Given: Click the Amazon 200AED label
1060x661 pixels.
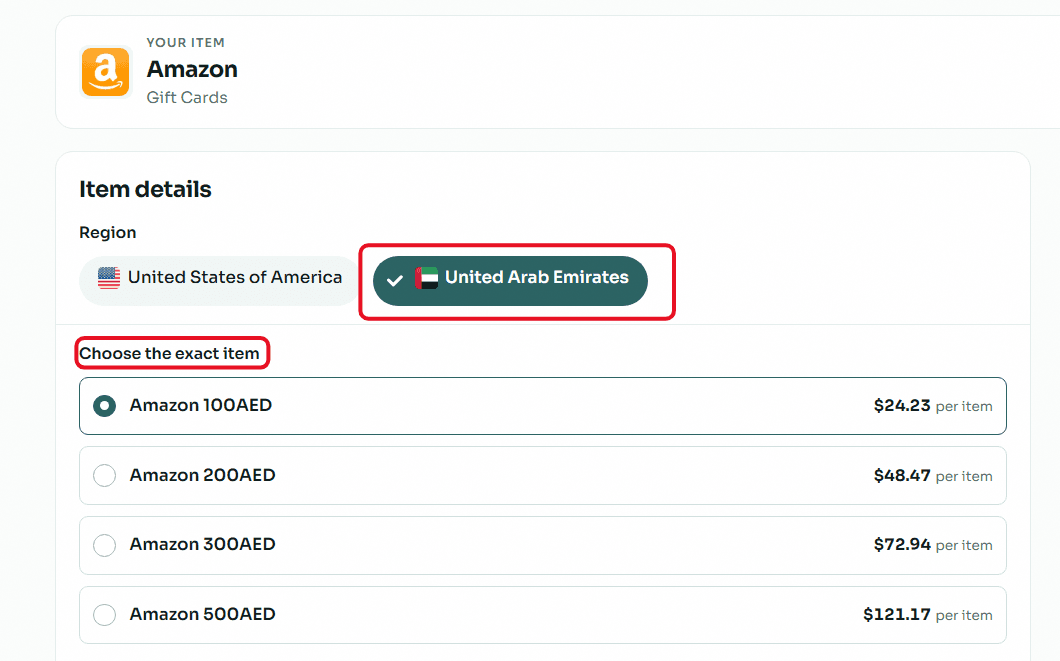Looking at the screenshot, I should pos(203,475).
